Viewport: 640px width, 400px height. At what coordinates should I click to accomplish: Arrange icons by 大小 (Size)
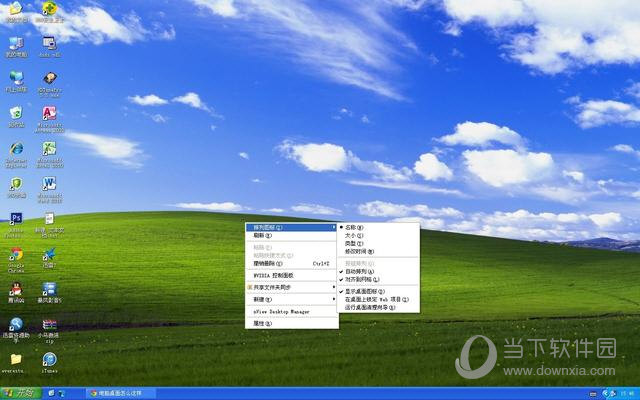pos(378,236)
